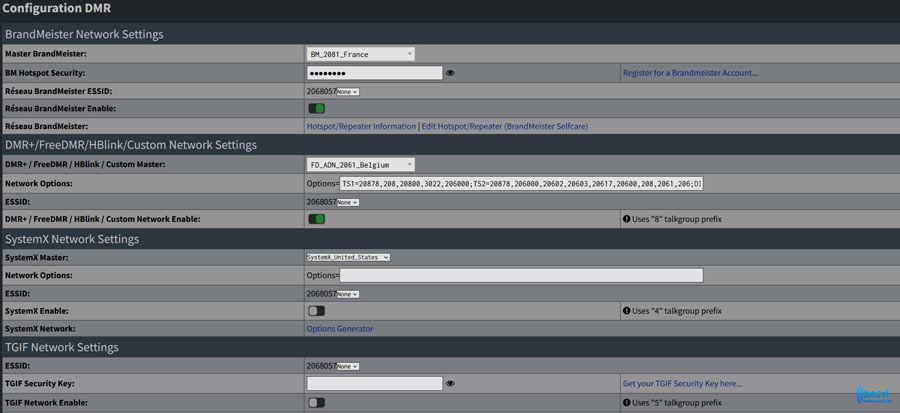
Task: Click Uses "4" talkgroup prefix note
Action: tap(677, 311)
